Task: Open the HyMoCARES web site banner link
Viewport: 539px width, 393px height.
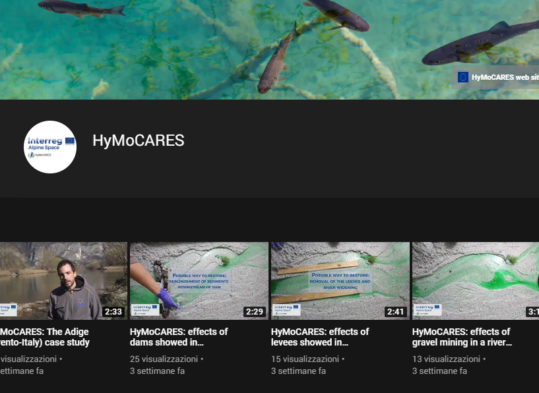Action: [x=495, y=77]
